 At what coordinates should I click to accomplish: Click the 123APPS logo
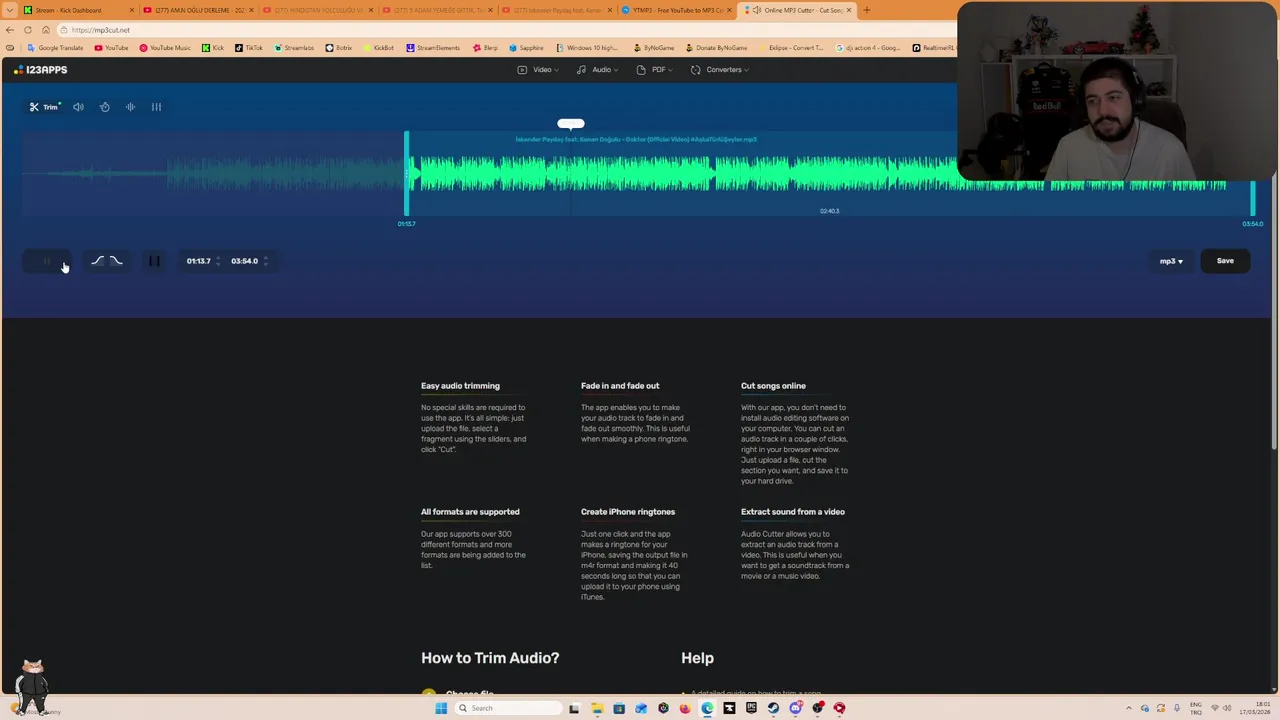click(x=41, y=70)
